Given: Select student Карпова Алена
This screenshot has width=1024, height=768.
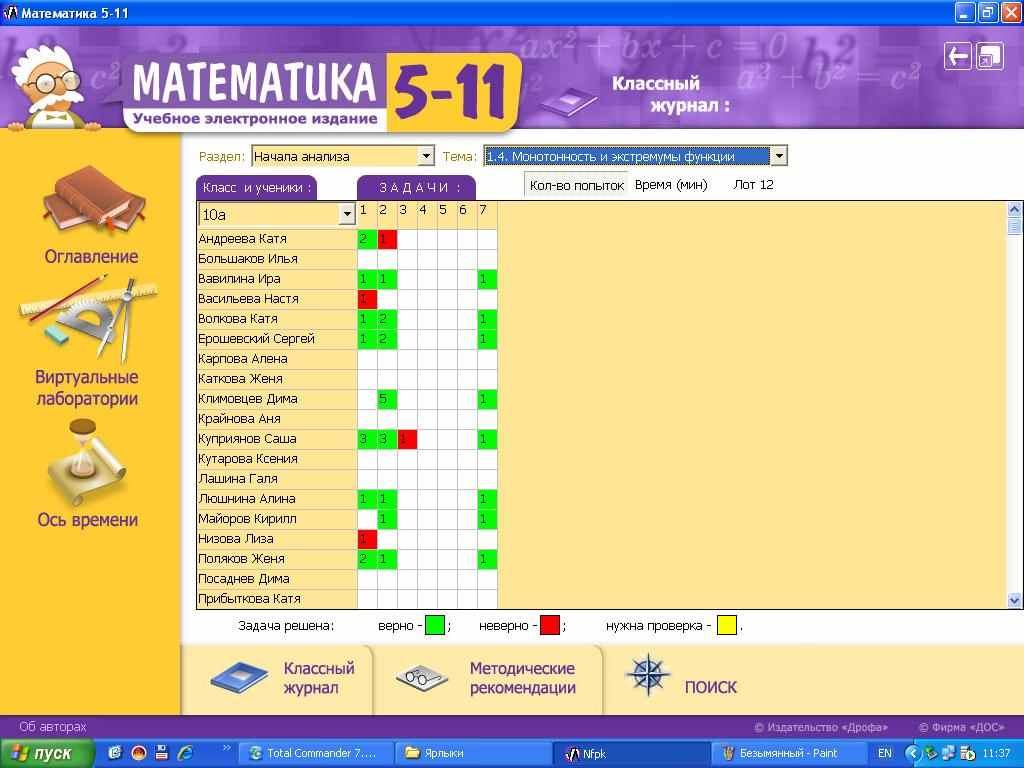Looking at the screenshot, I should [277, 359].
